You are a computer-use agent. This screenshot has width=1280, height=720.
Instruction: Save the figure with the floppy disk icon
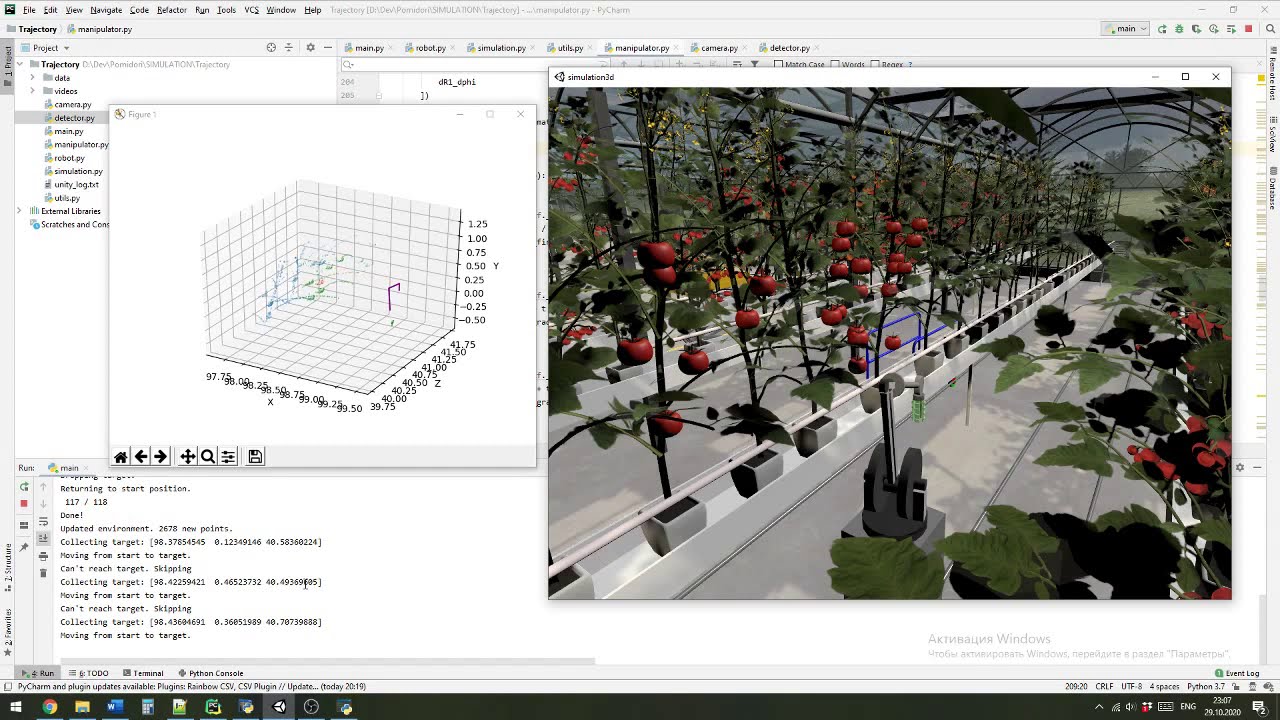(x=255, y=457)
